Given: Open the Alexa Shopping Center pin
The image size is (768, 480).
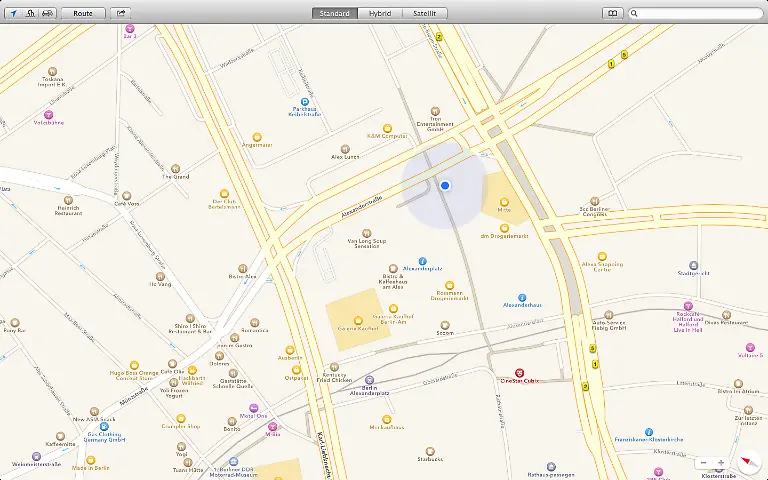Looking at the screenshot, I should pos(602,256).
